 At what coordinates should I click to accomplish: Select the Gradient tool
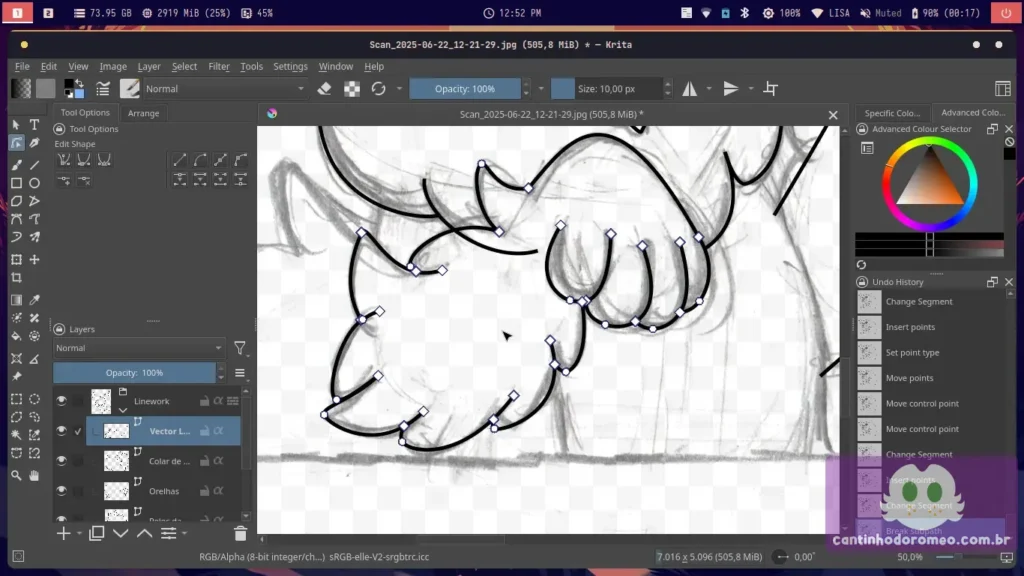[16, 300]
